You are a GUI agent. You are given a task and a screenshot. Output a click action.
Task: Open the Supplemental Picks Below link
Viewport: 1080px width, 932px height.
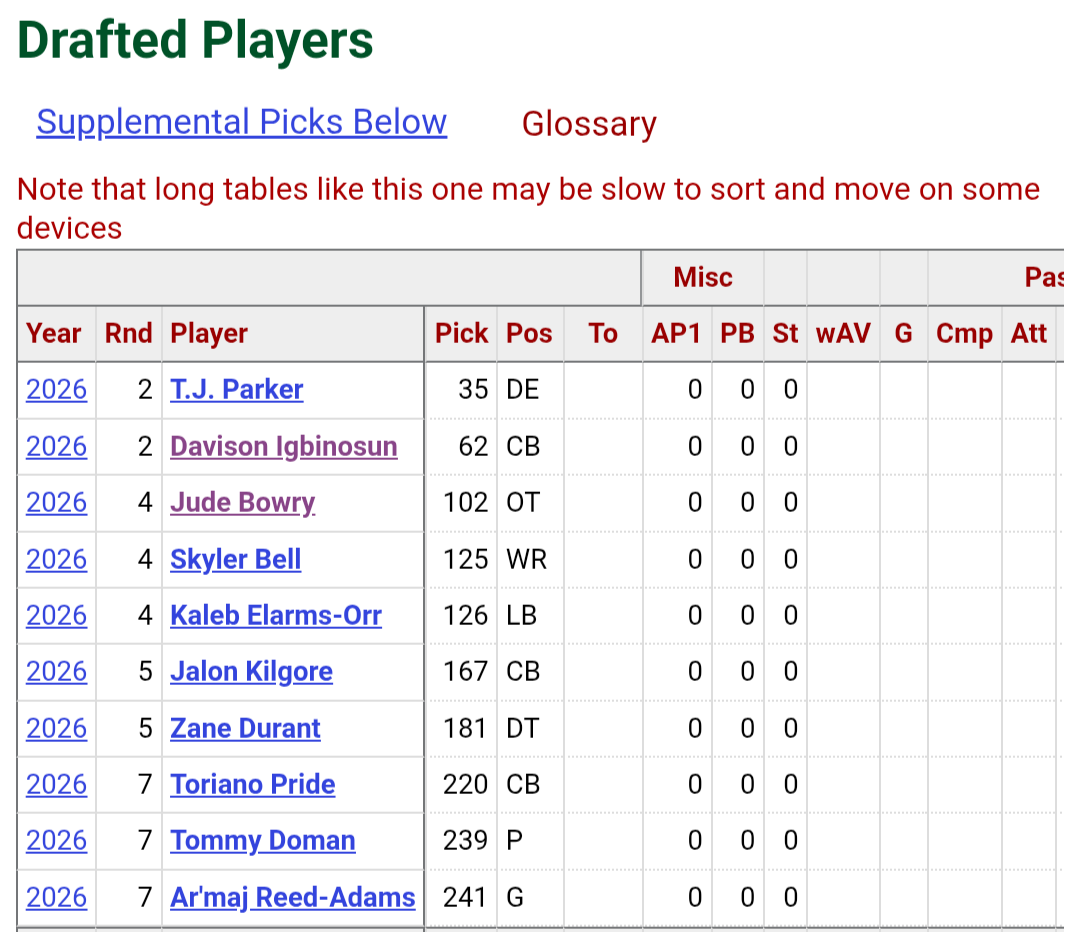(242, 123)
